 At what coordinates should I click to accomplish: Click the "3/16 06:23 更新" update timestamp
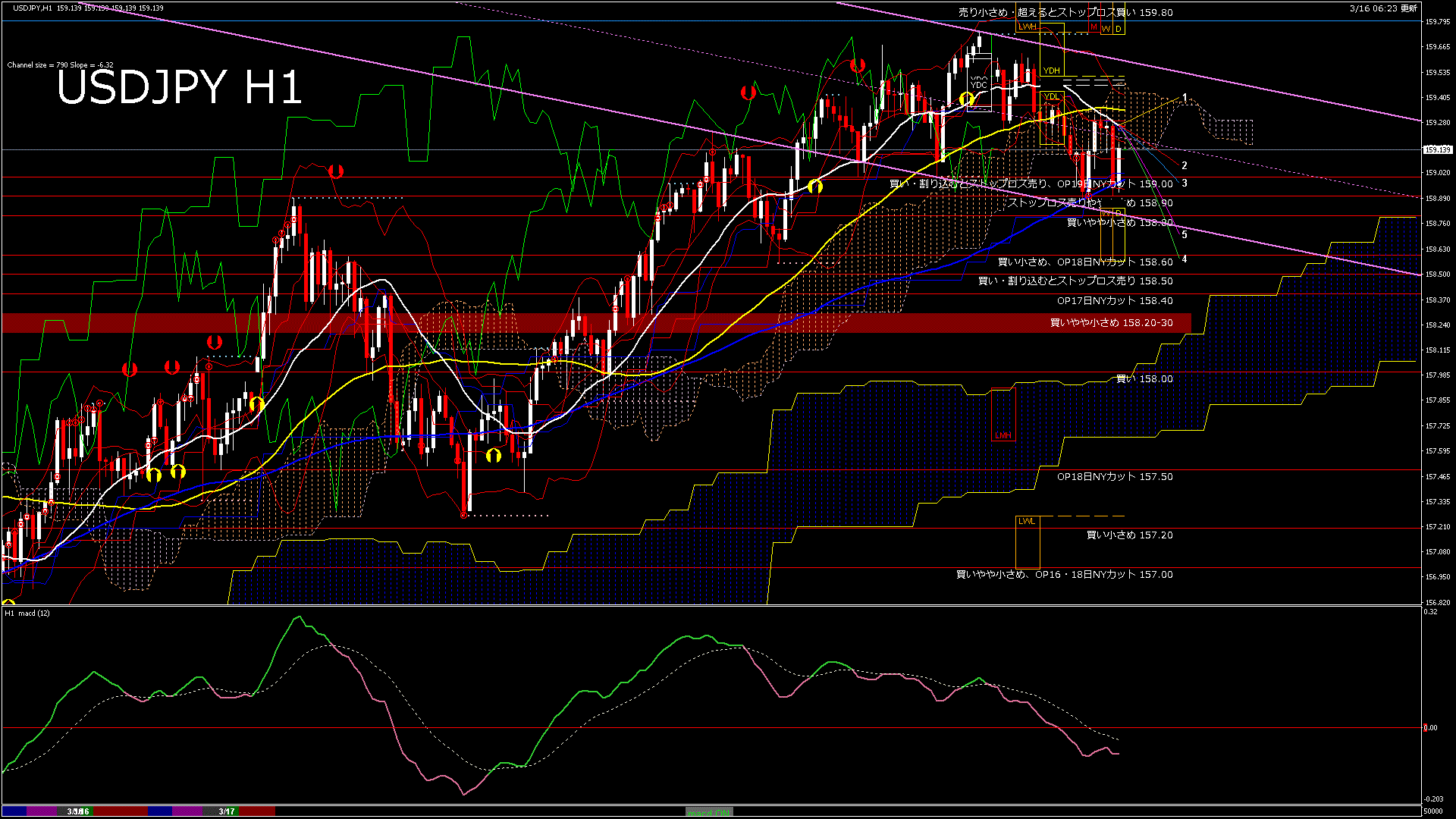1383,8
